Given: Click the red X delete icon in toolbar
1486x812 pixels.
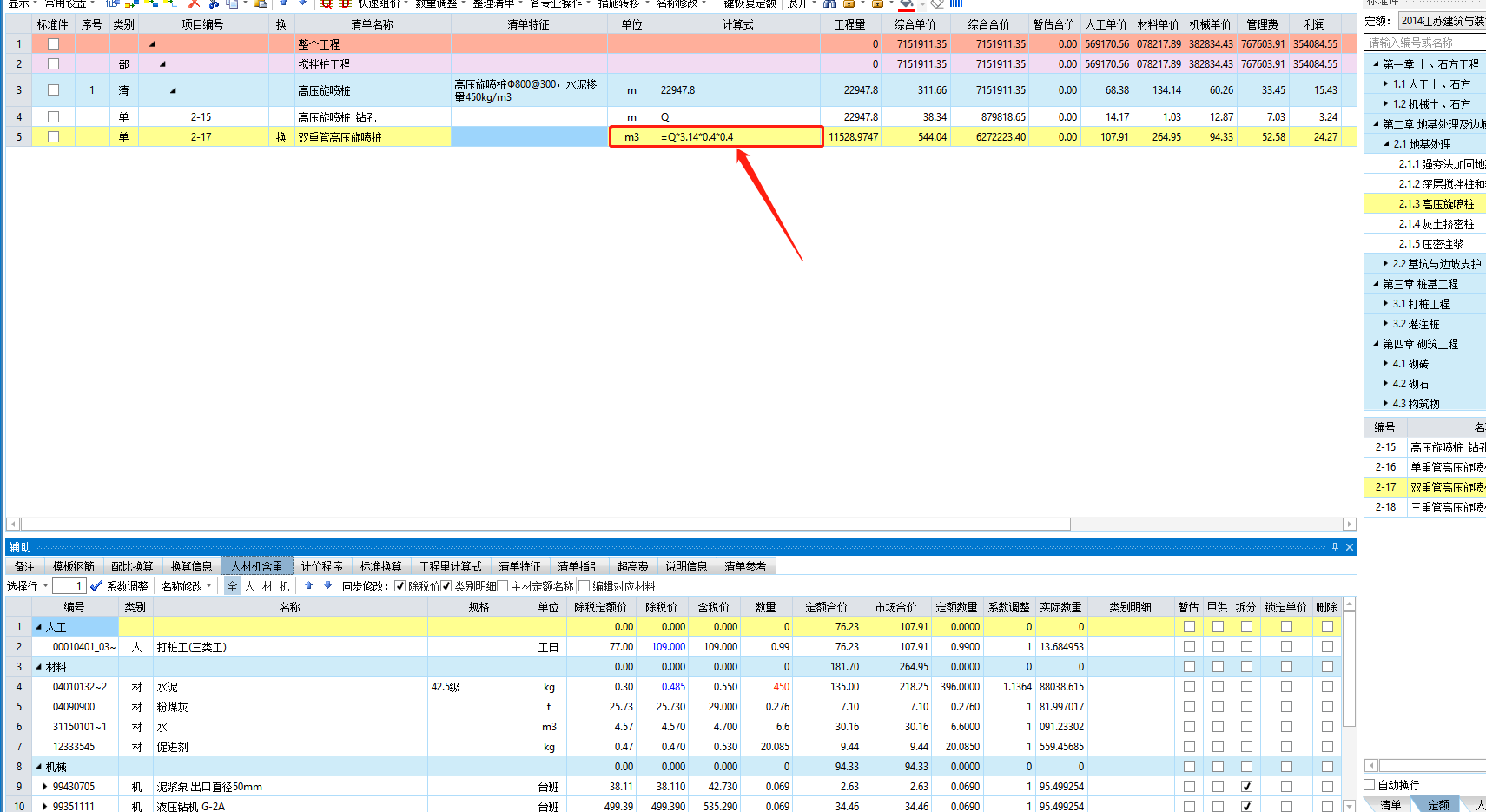Looking at the screenshot, I should coord(194,3).
